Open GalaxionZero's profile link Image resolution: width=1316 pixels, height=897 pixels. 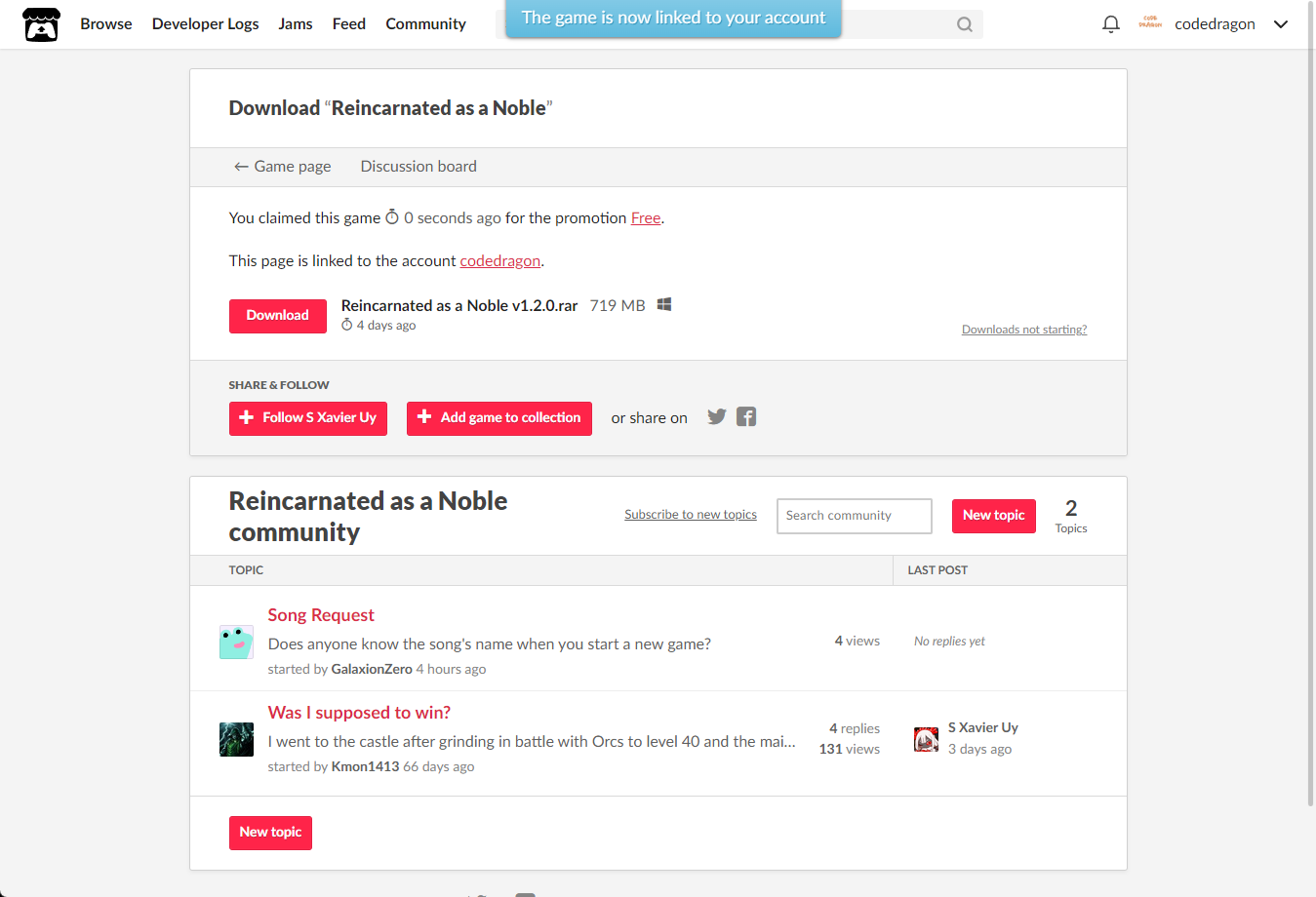(x=372, y=670)
